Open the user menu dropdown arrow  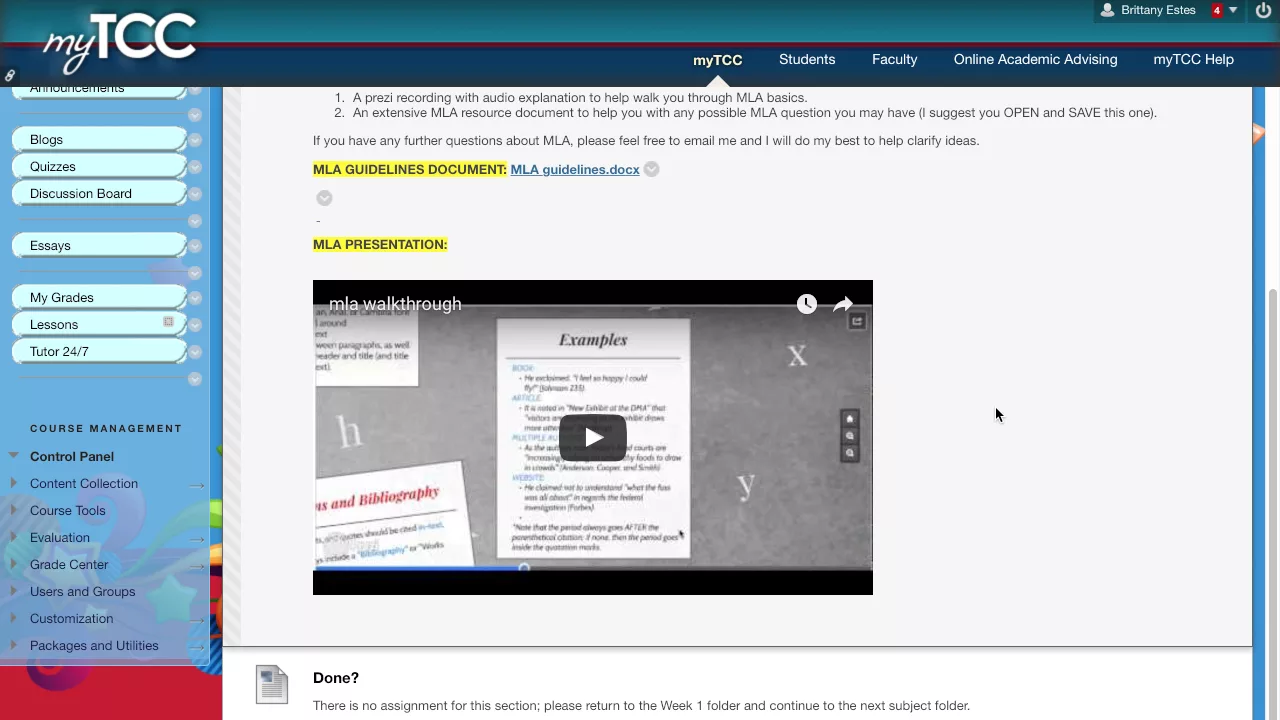pos(1233,10)
